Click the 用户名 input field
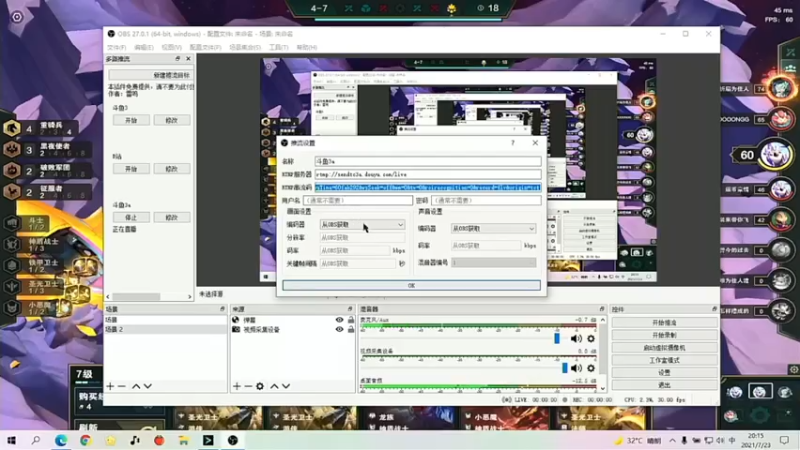The height and width of the screenshot is (450, 800). [x=358, y=201]
